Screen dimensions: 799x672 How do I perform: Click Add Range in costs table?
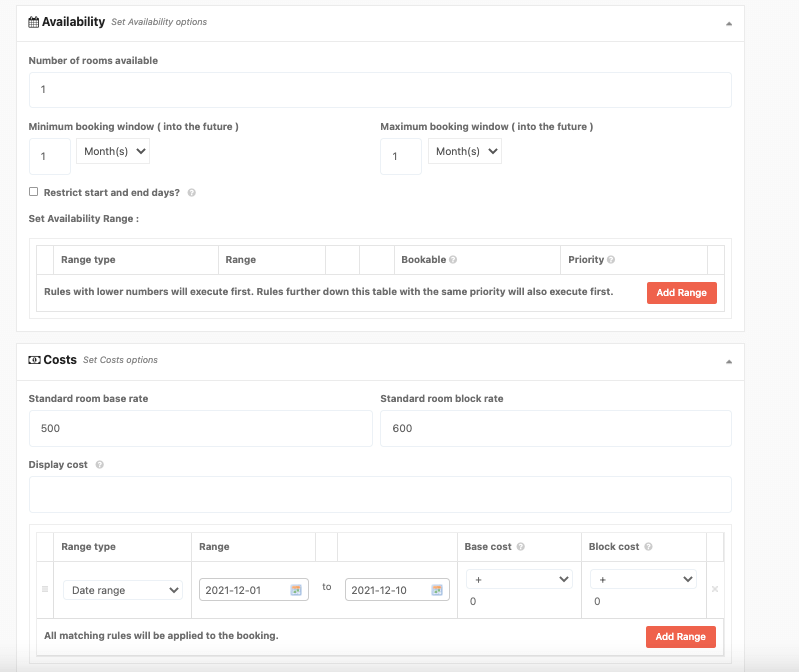tap(681, 636)
